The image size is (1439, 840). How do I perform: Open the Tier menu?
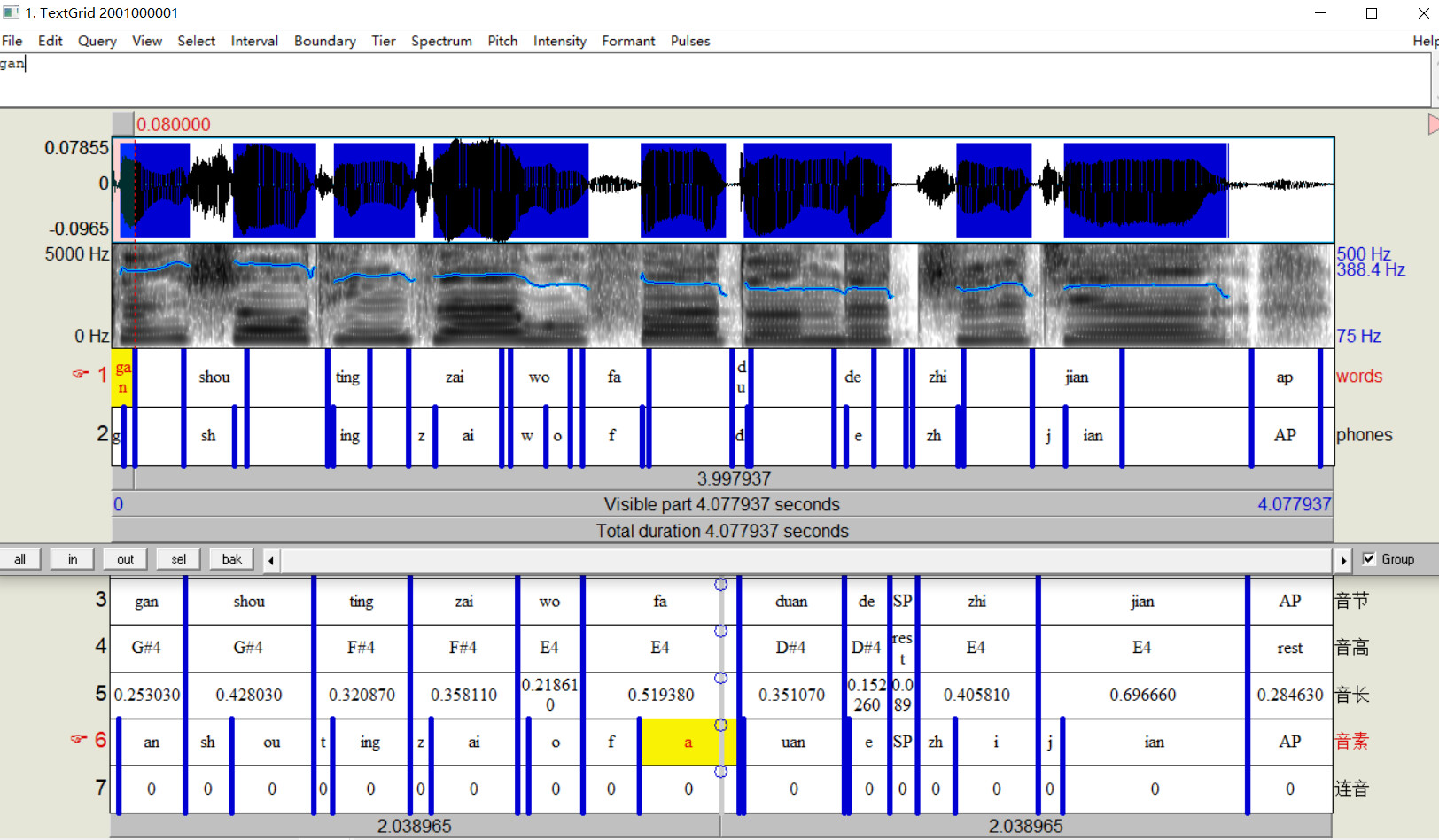tap(384, 41)
